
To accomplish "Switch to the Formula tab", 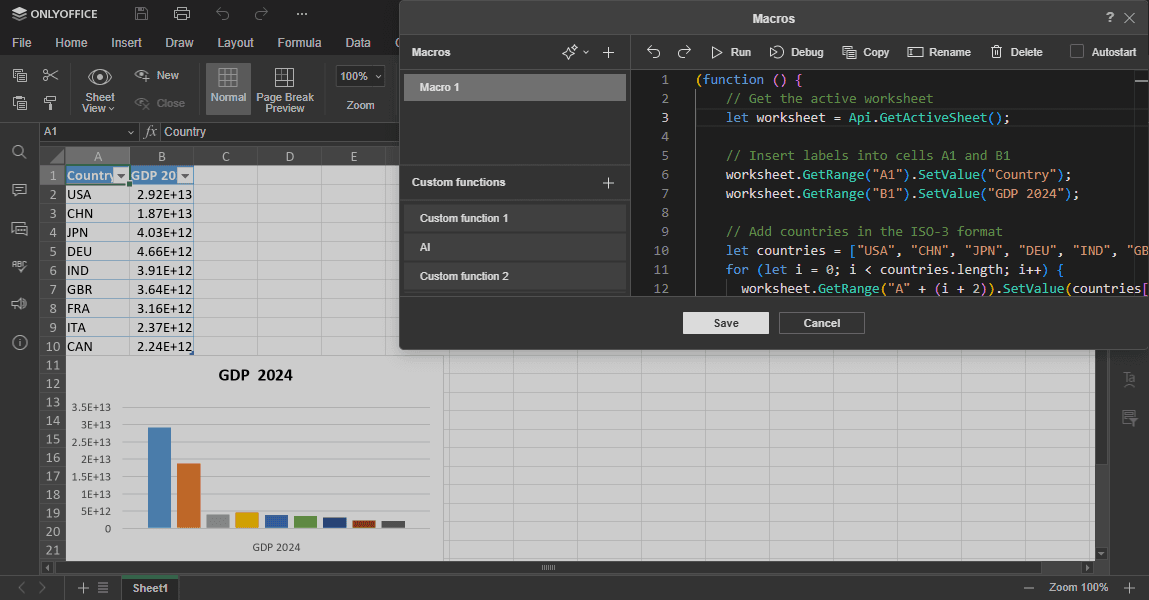I will point(299,42).
